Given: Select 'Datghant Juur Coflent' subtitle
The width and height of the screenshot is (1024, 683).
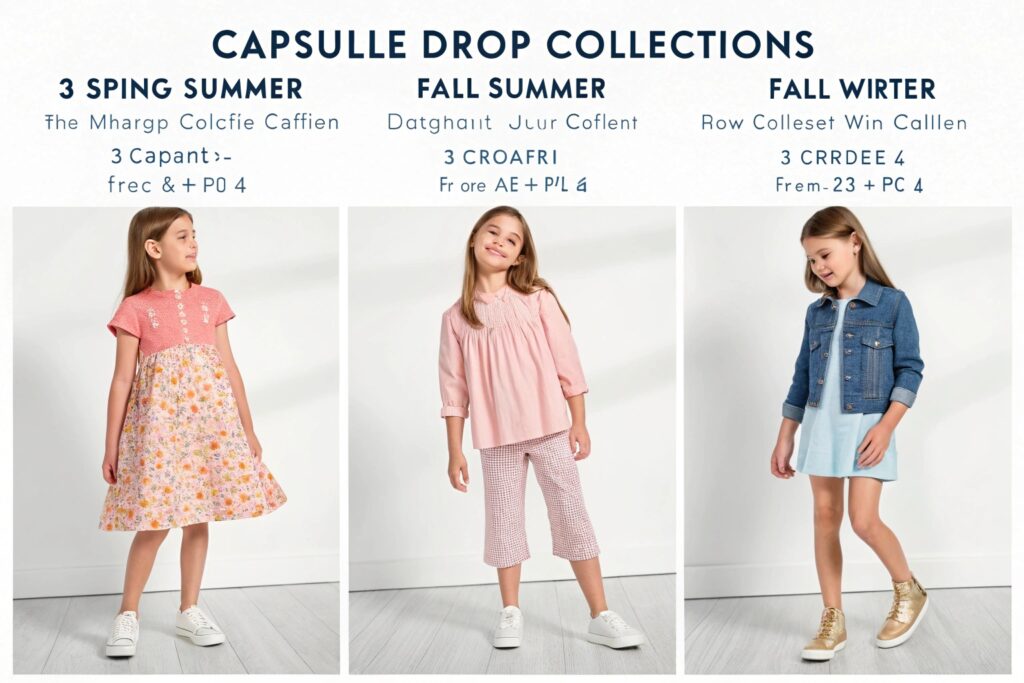Looking at the screenshot, I should (512, 123).
